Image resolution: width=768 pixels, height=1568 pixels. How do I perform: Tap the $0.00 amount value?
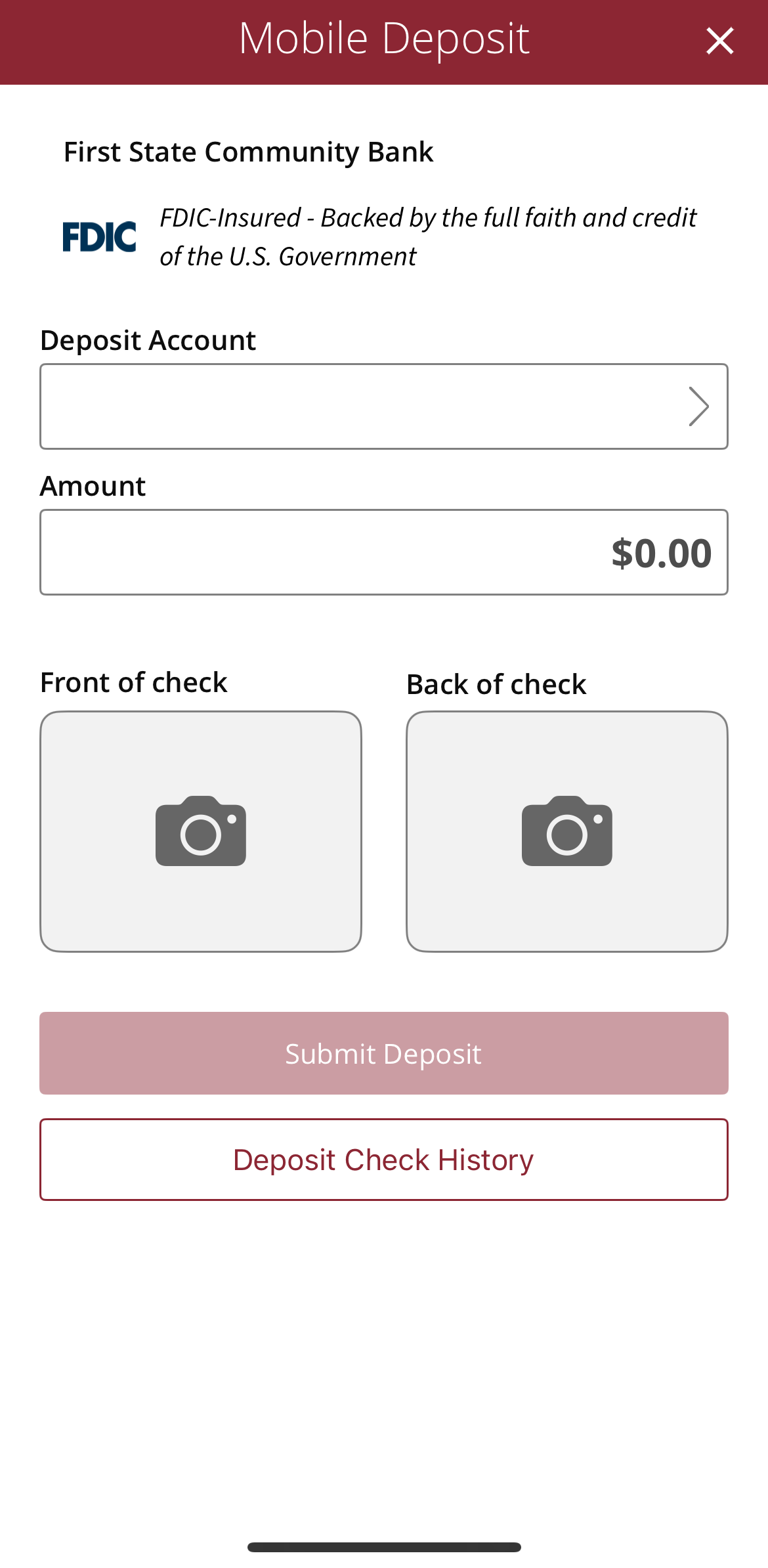click(661, 553)
